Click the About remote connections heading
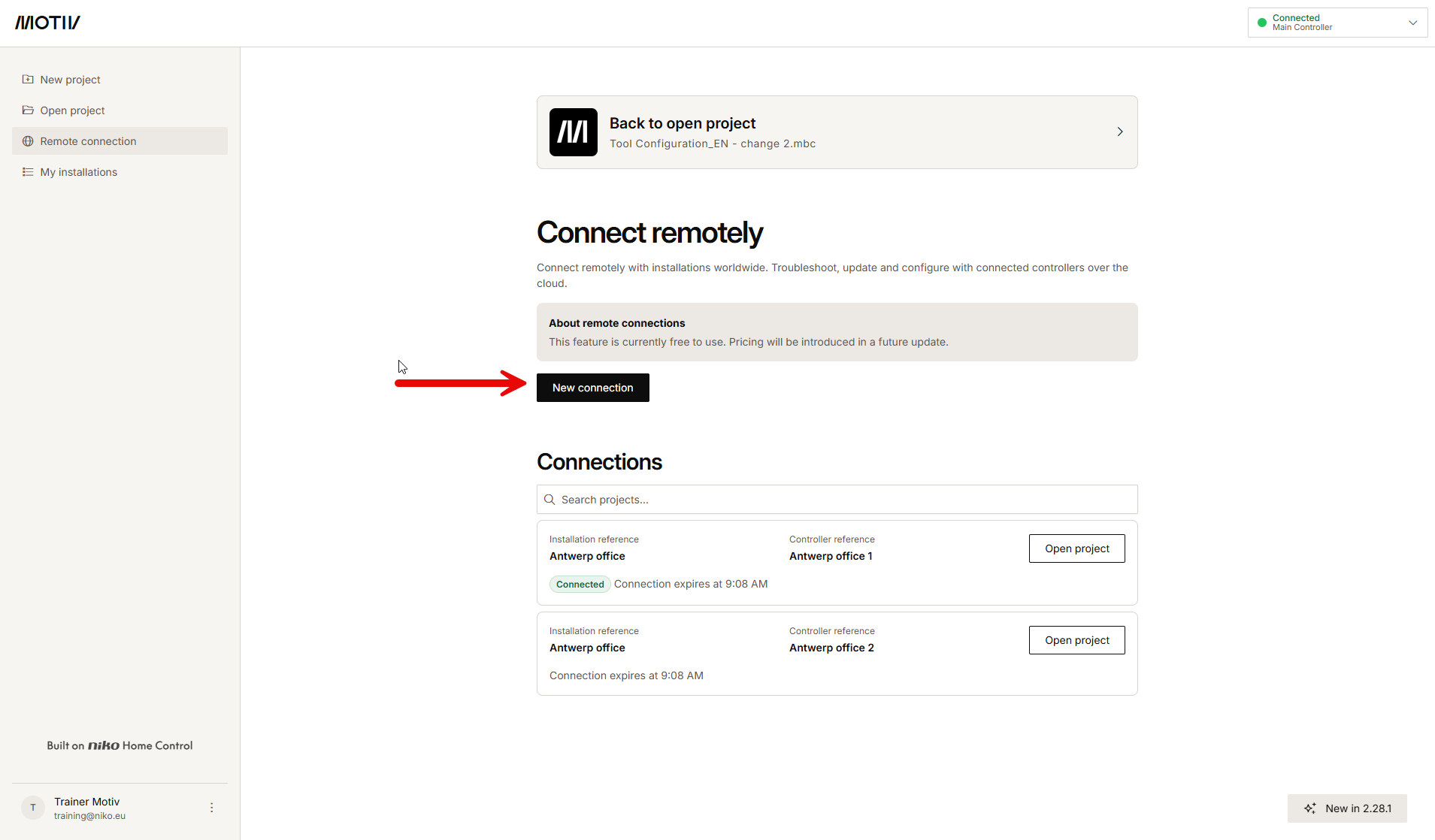This screenshot has height=840, width=1435. tap(617, 323)
